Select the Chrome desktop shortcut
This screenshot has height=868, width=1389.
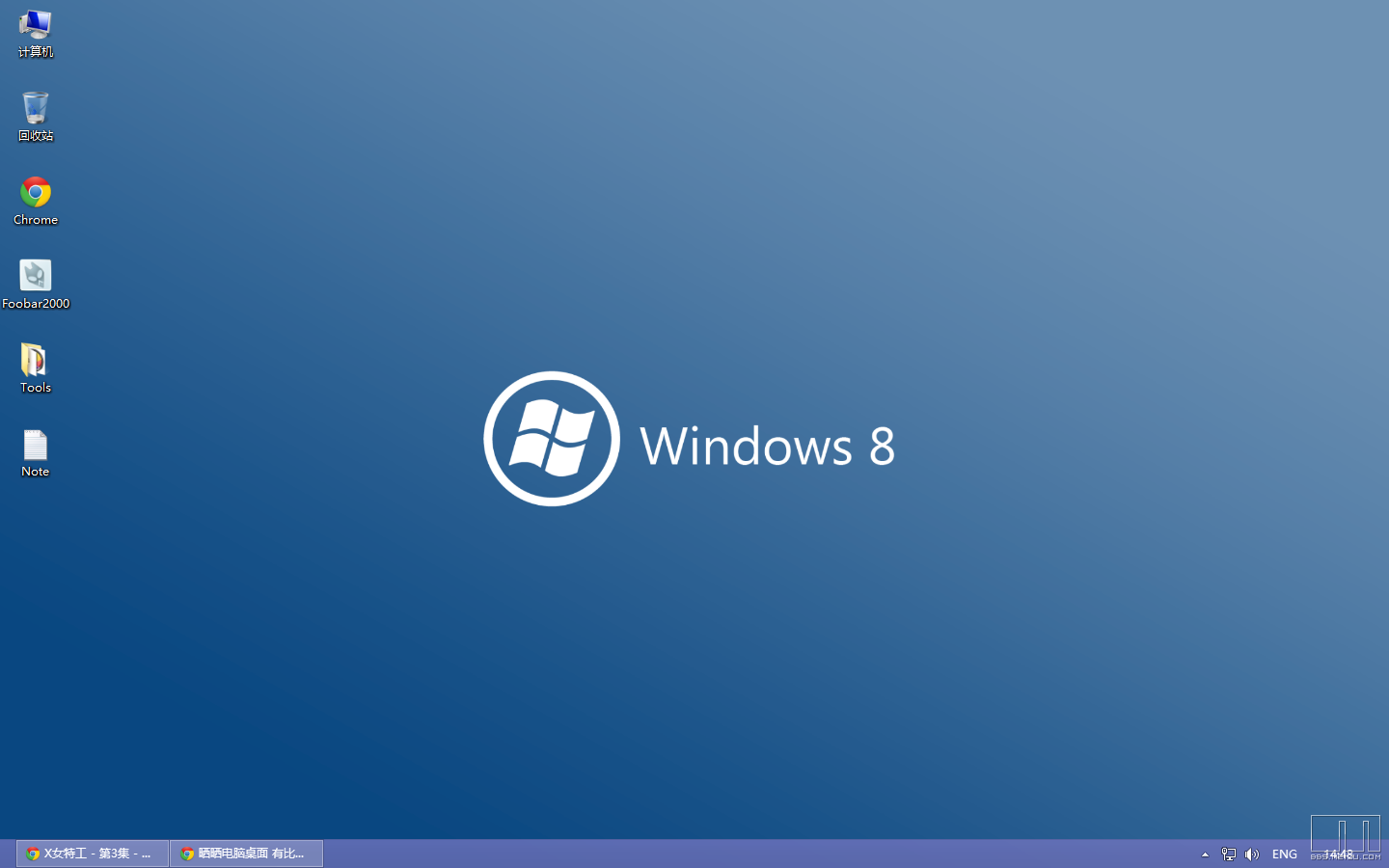[x=36, y=201]
